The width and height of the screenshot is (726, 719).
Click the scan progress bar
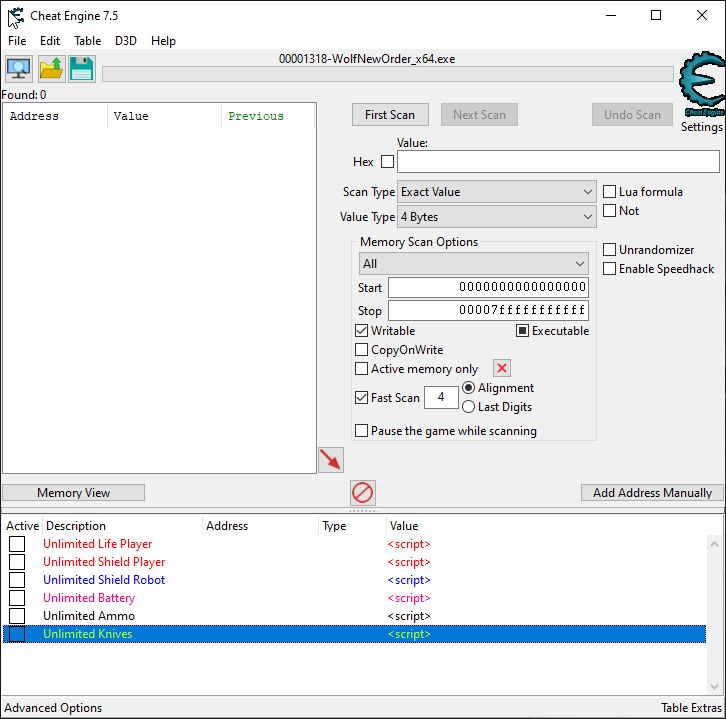coord(387,74)
